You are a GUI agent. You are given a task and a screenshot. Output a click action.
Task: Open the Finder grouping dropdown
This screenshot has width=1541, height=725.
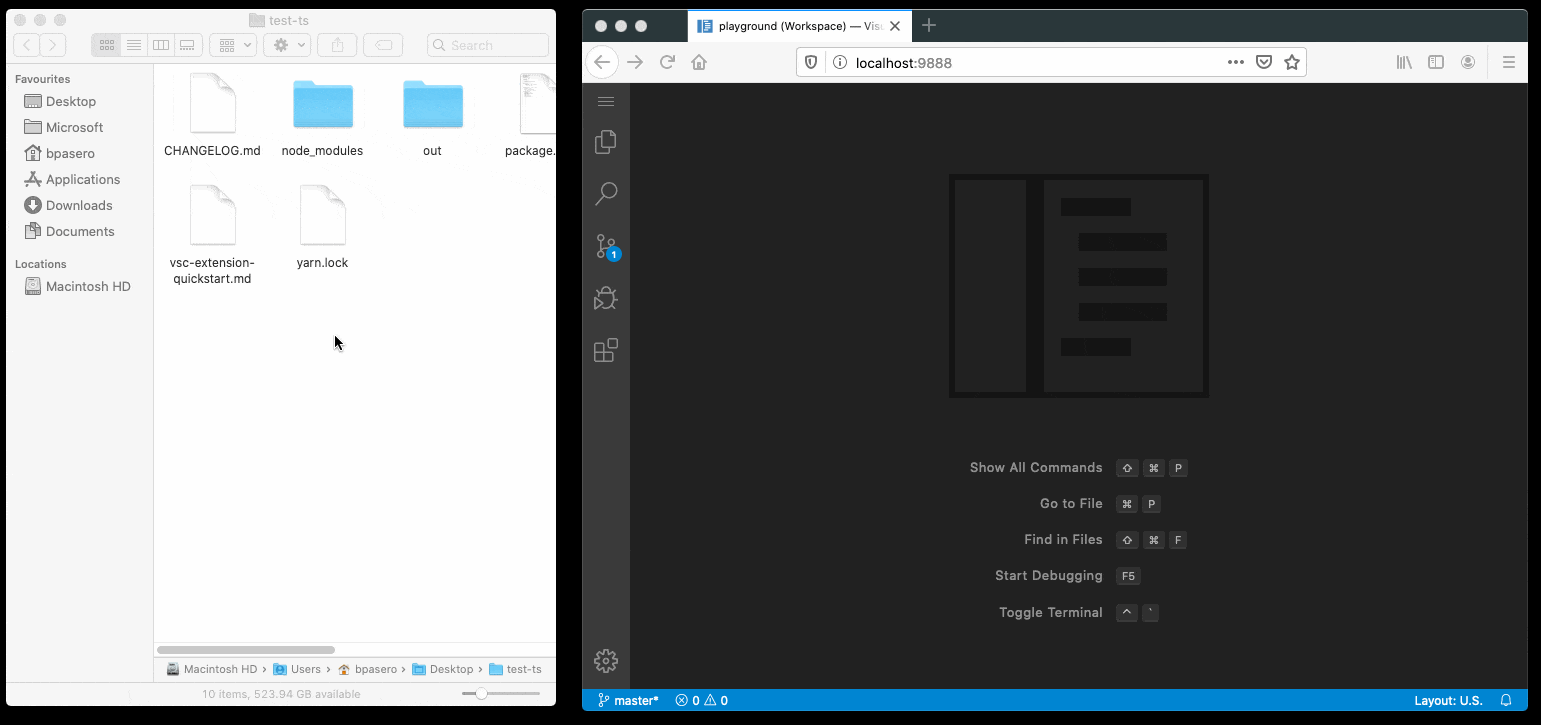click(232, 44)
